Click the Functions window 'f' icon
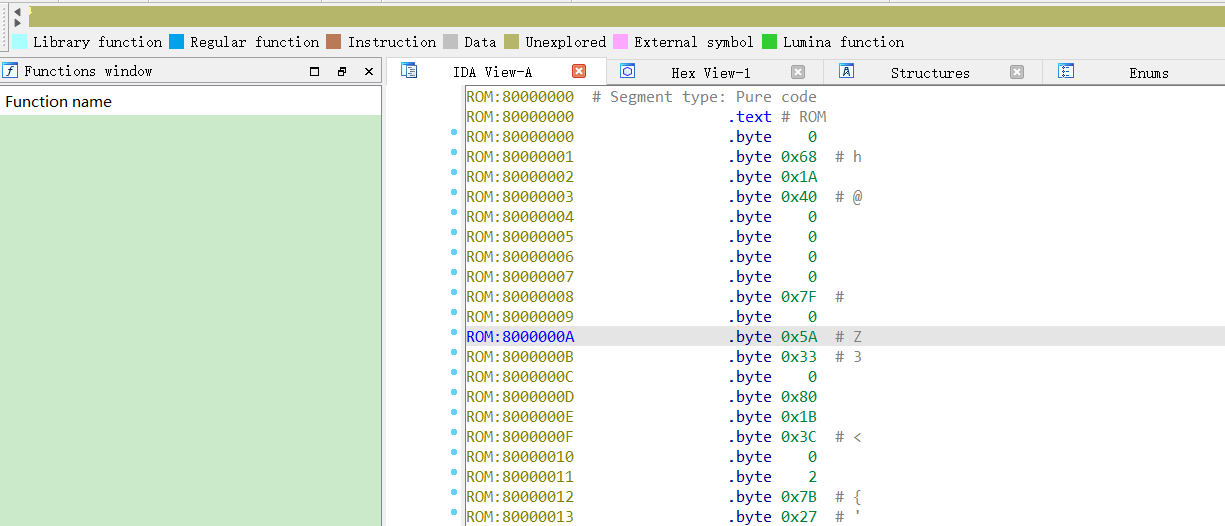This screenshot has width=1225, height=526. coord(10,71)
